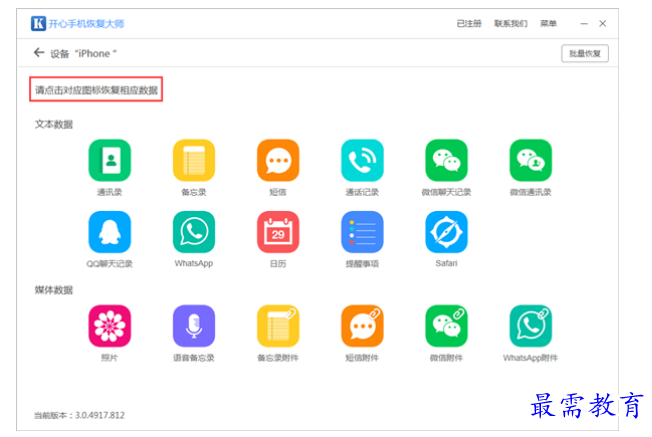This screenshot has height=437, width=652.
Task: Click the blue K app logo
Action: (x=38, y=23)
